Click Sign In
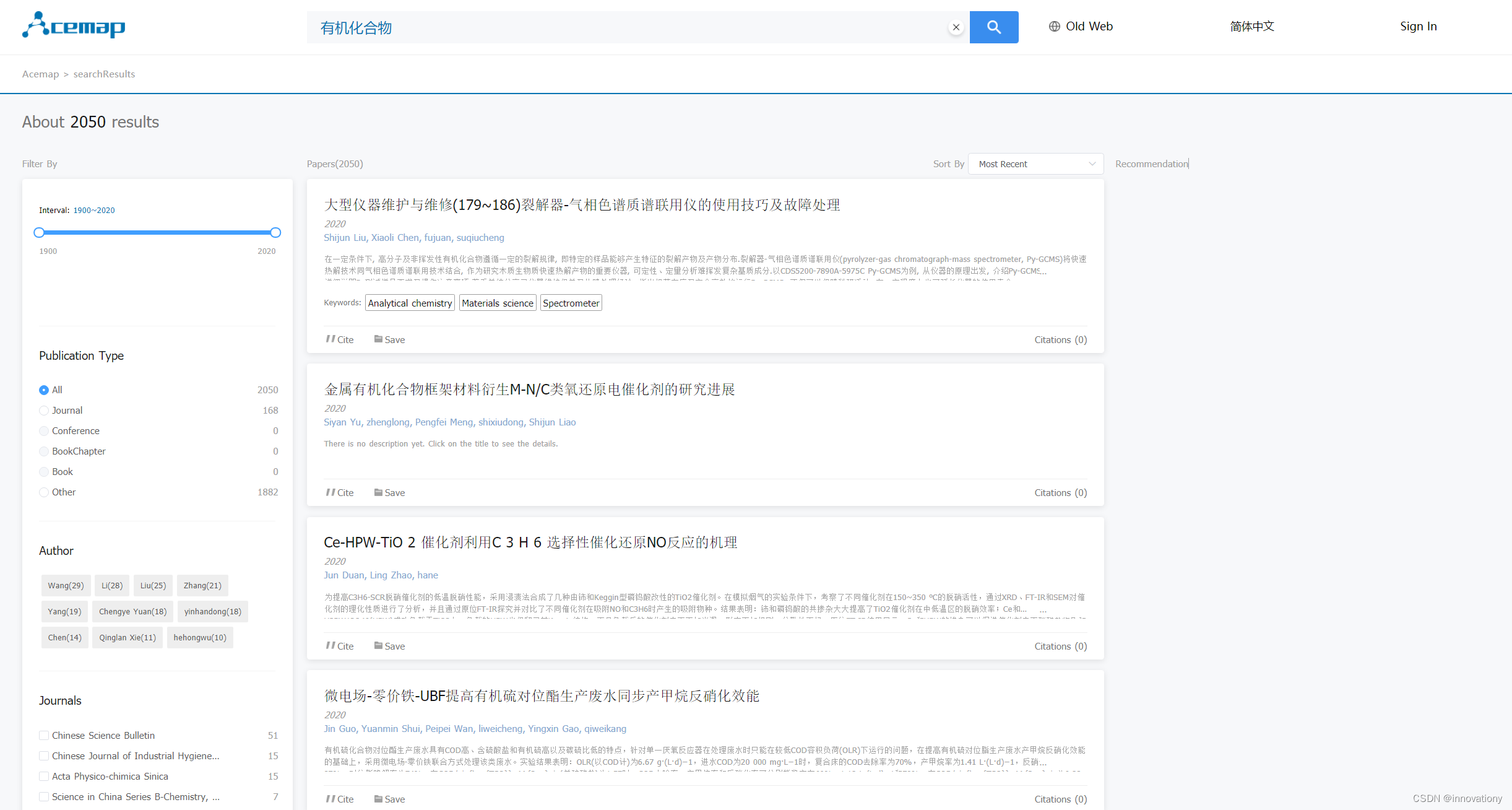 click(1419, 27)
